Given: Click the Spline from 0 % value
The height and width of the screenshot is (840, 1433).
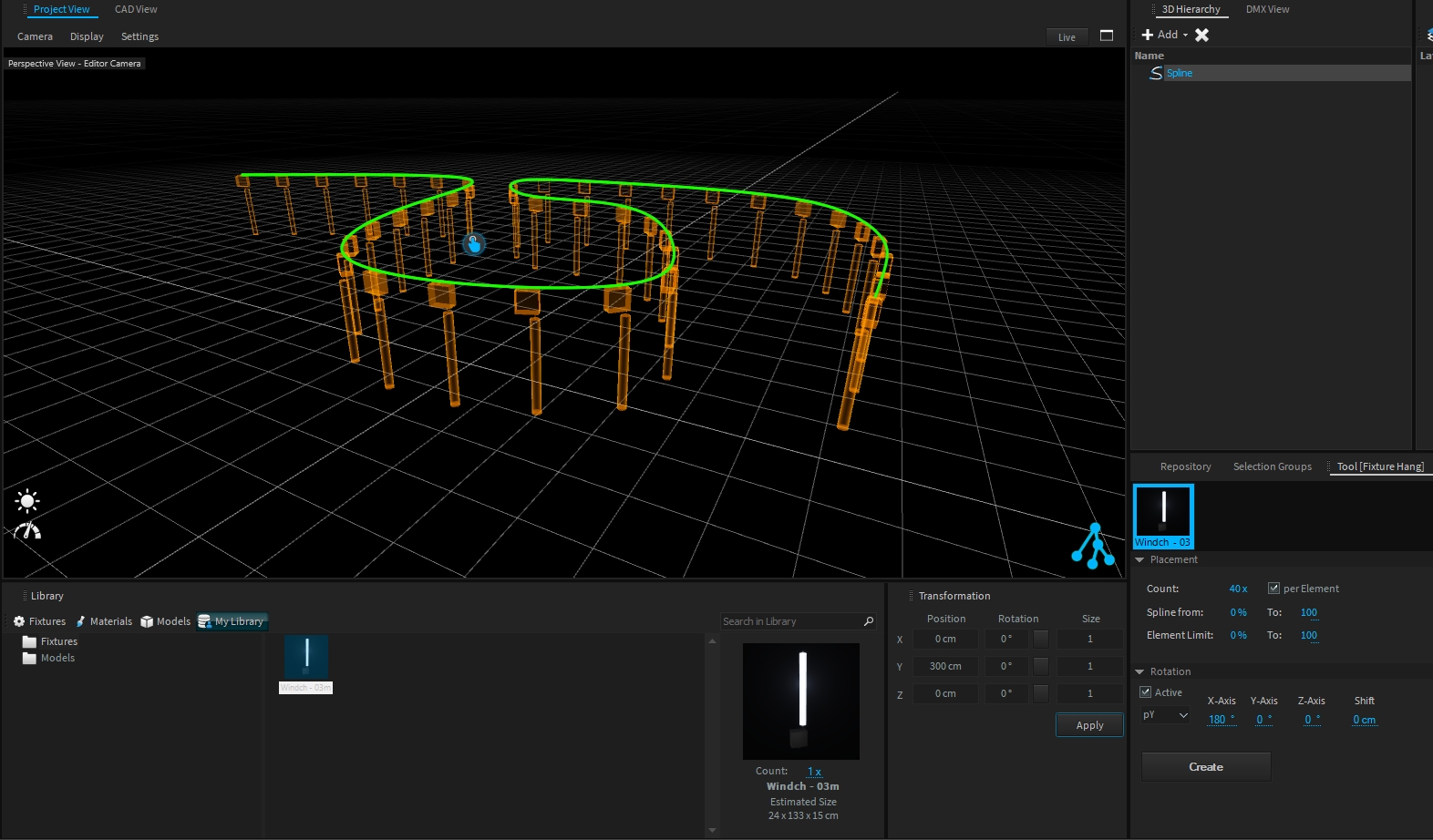Looking at the screenshot, I should (x=1238, y=612).
